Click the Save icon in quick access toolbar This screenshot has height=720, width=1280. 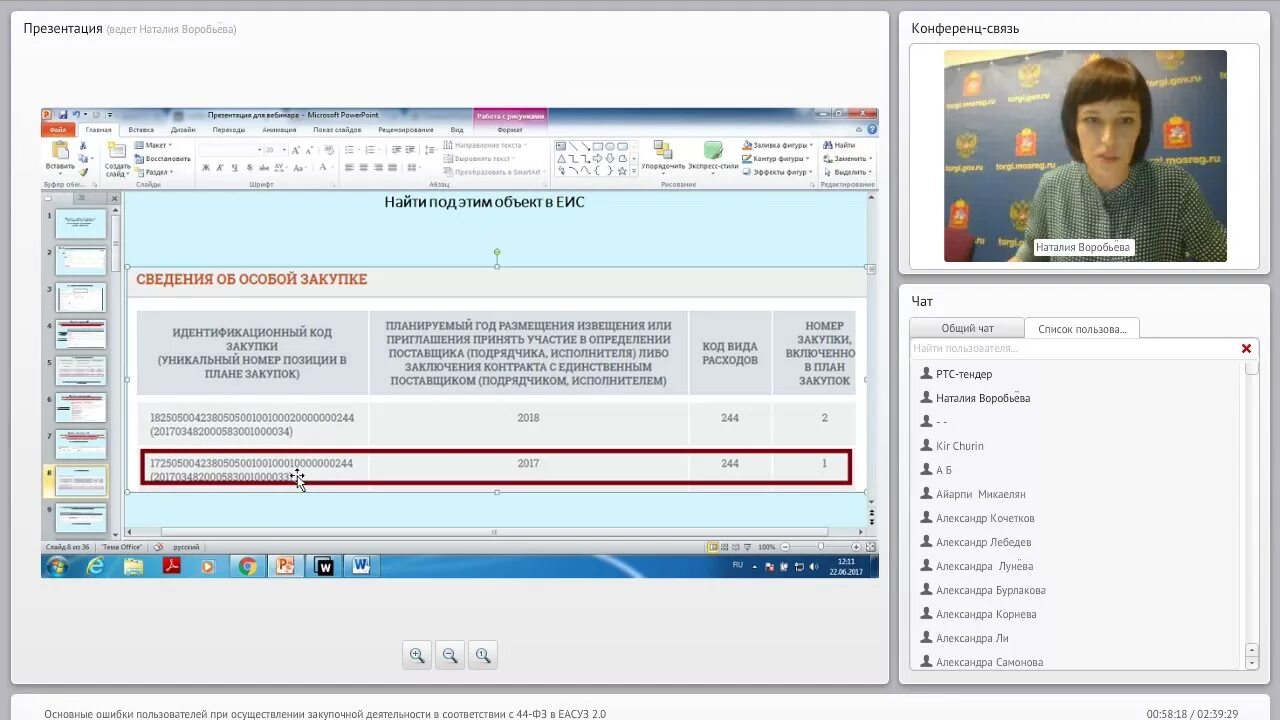pos(62,115)
